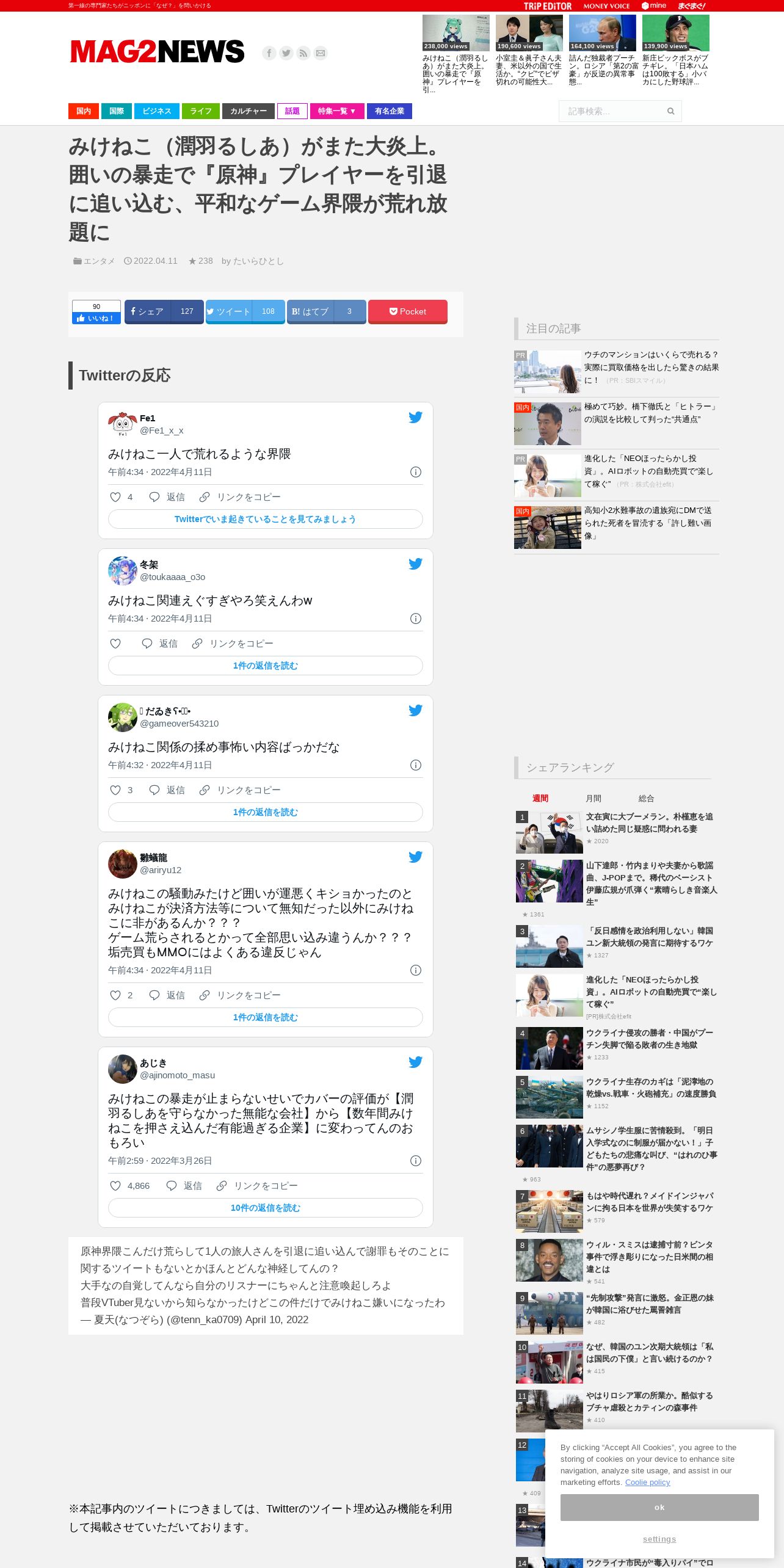Click the Twitter bird on the Fe1 tweet
Screen dimensions: 784x1568
point(415,417)
